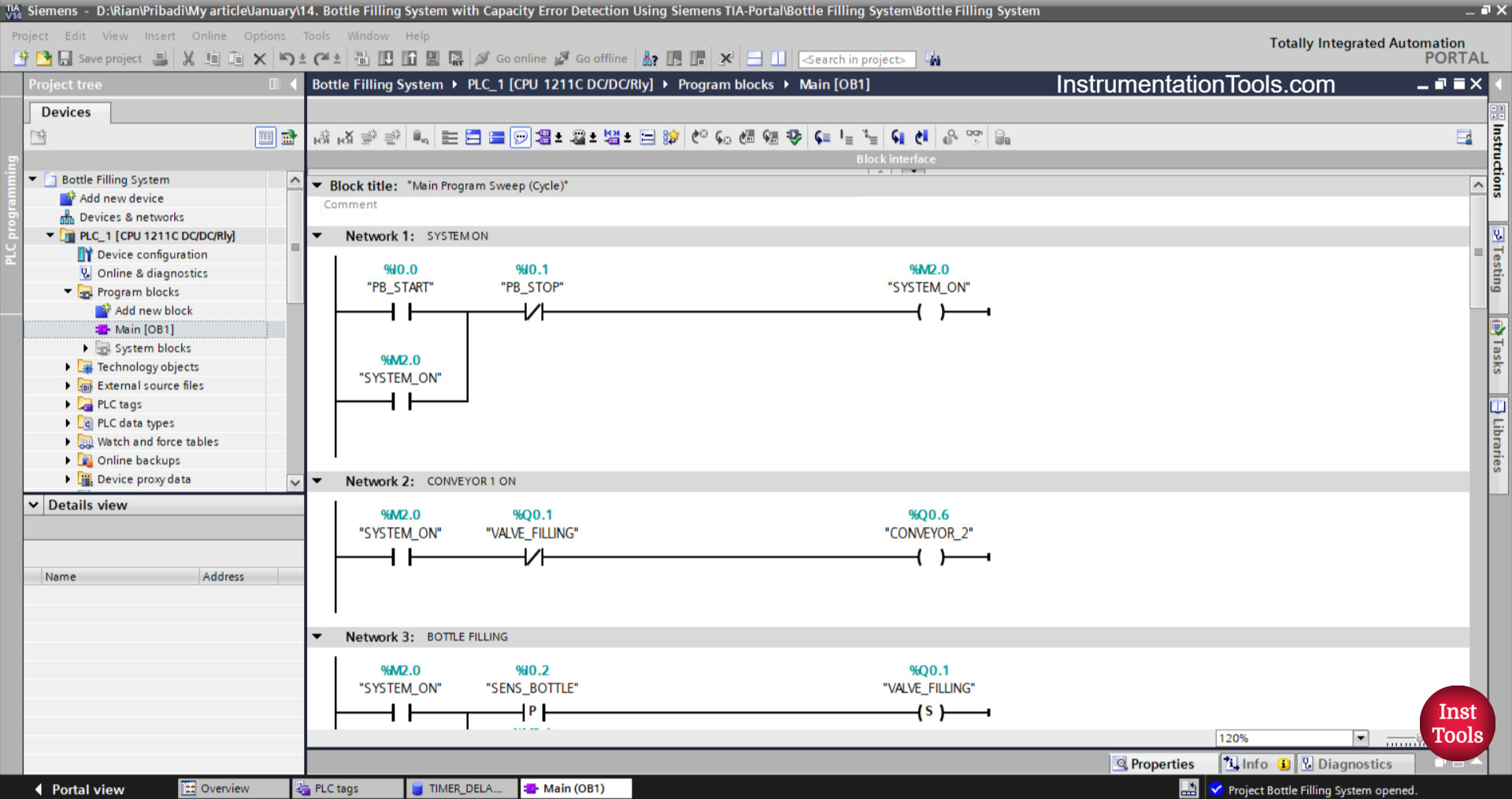The height and width of the screenshot is (799, 1512).
Task: Click the Save project icon
Action: [x=65, y=58]
